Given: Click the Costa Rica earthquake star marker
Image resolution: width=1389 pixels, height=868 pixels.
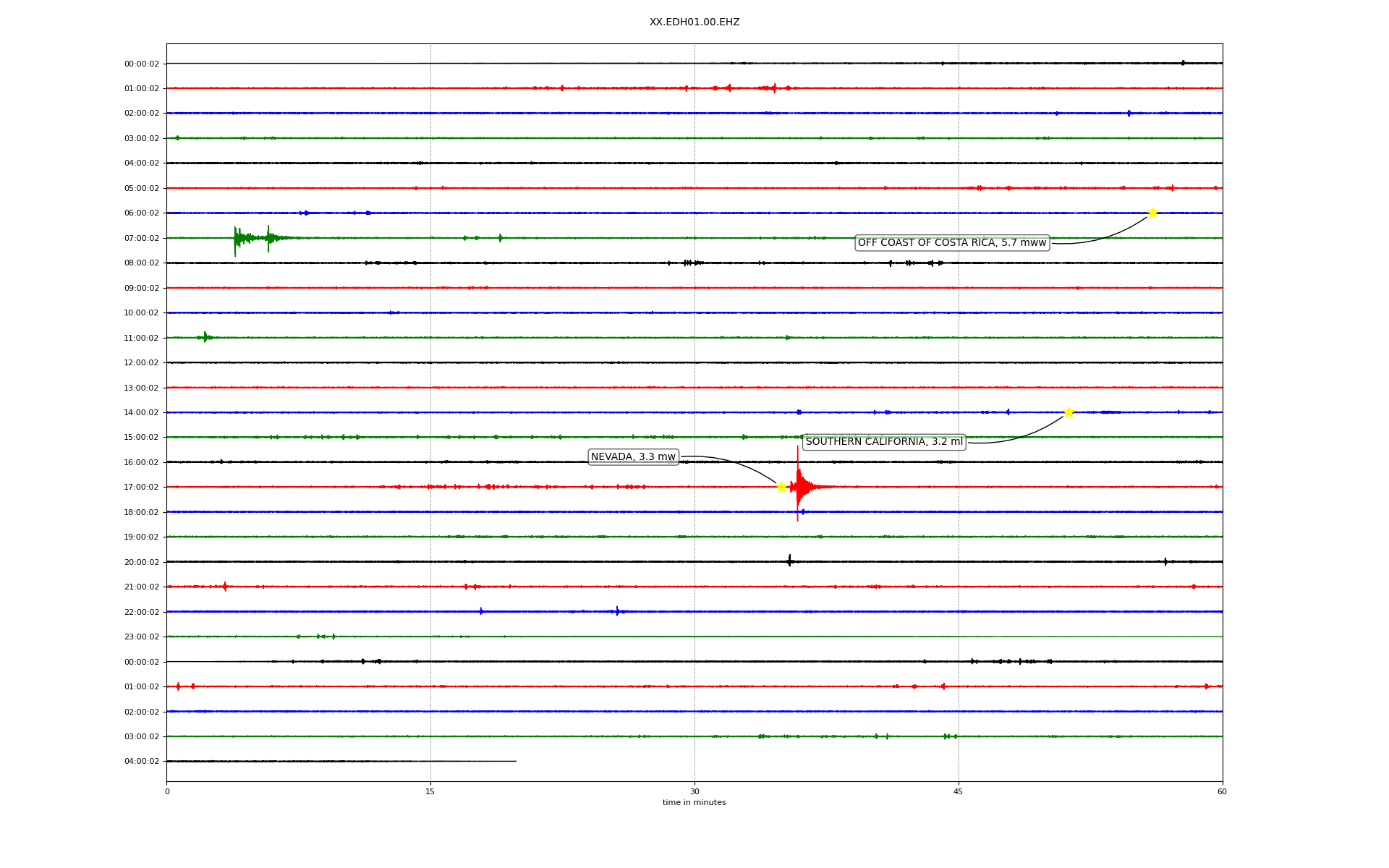Looking at the screenshot, I should click(x=1152, y=213).
